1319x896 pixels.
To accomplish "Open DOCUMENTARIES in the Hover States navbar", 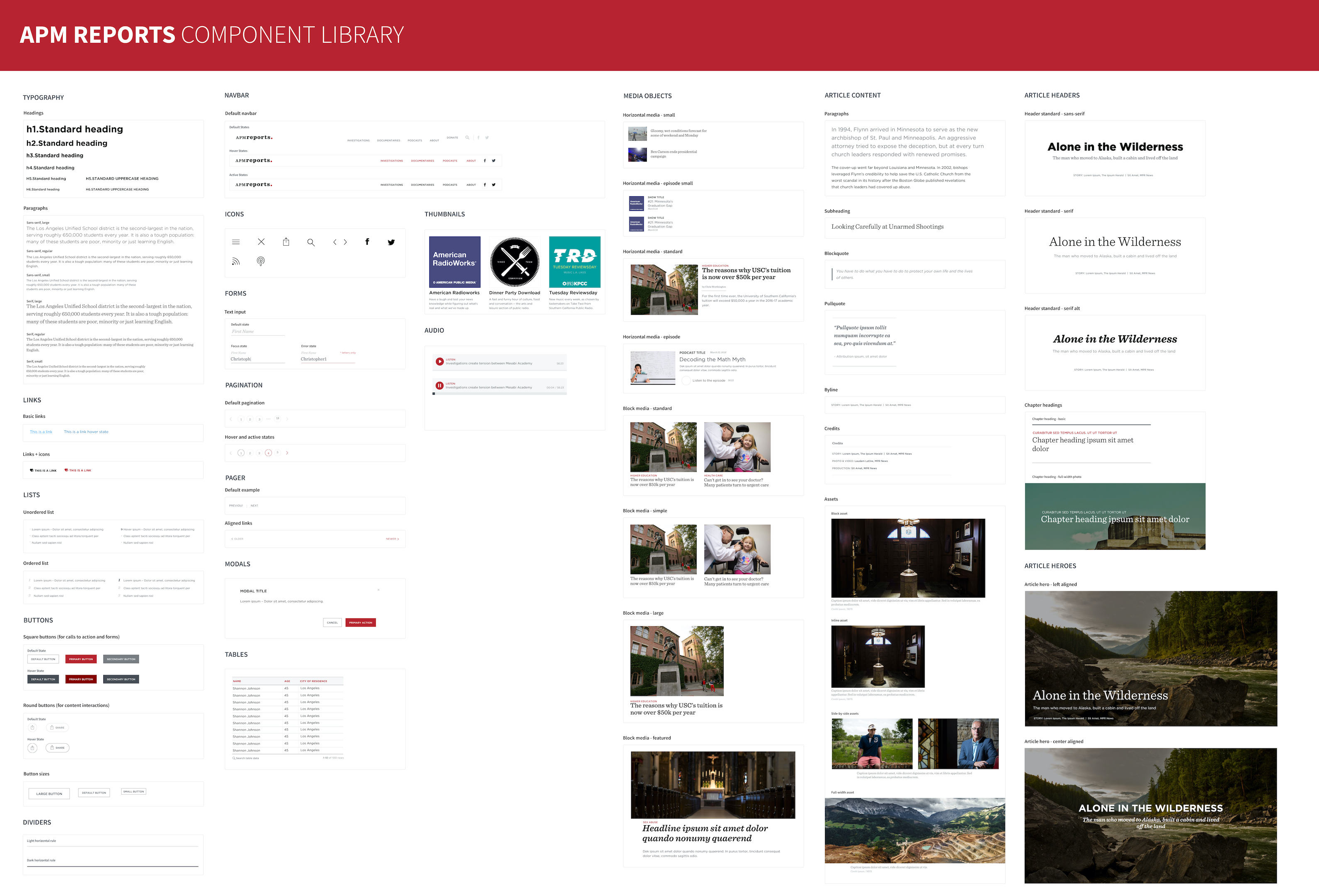I will (422, 161).
